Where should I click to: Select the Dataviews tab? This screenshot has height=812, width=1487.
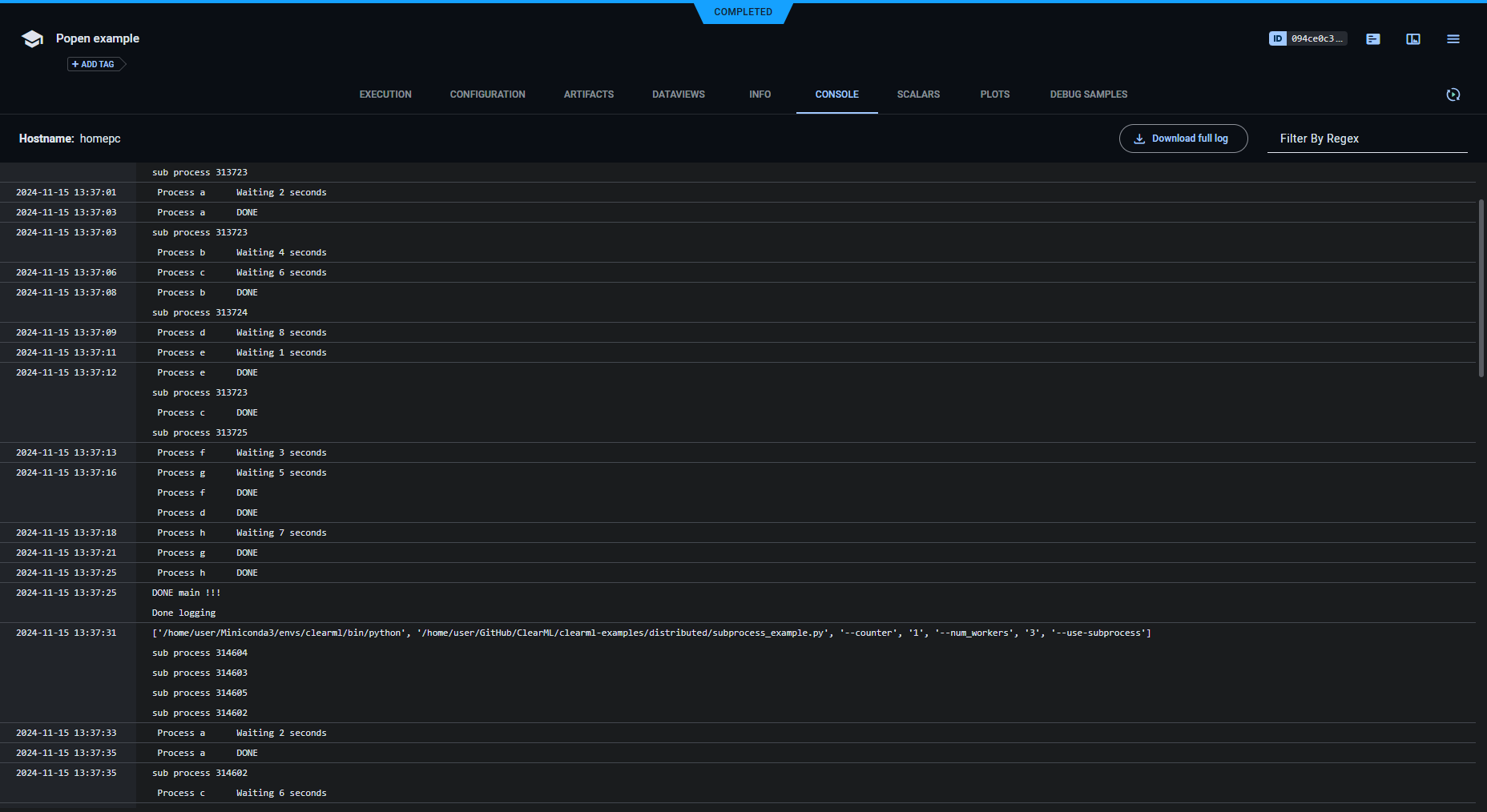tap(679, 94)
